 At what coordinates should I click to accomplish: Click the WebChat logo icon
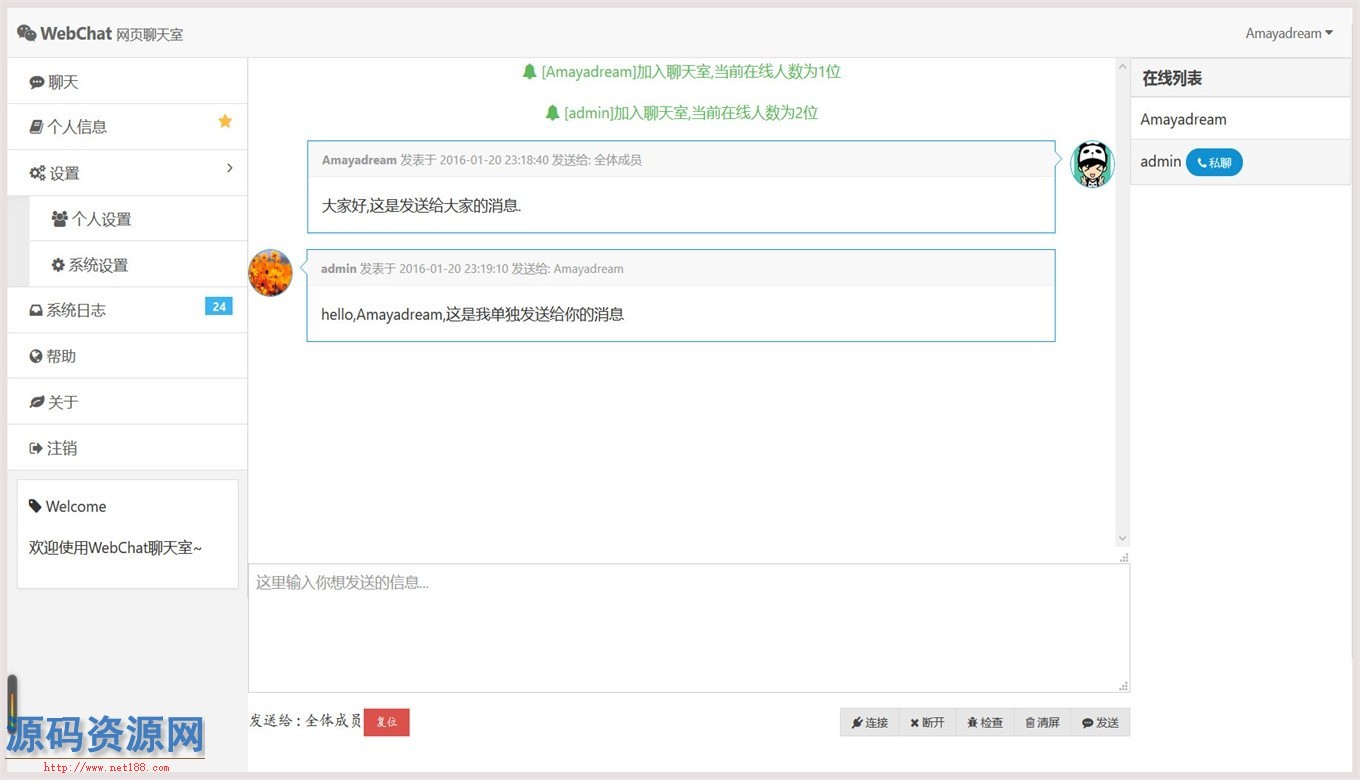click(x=27, y=33)
